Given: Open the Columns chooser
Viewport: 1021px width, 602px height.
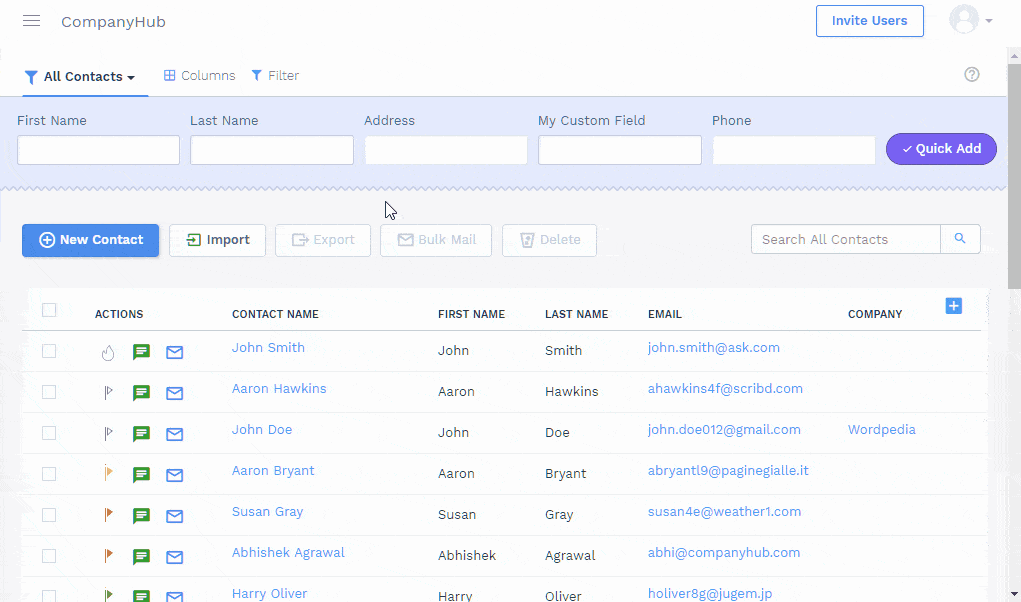Looking at the screenshot, I should point(200,76).
